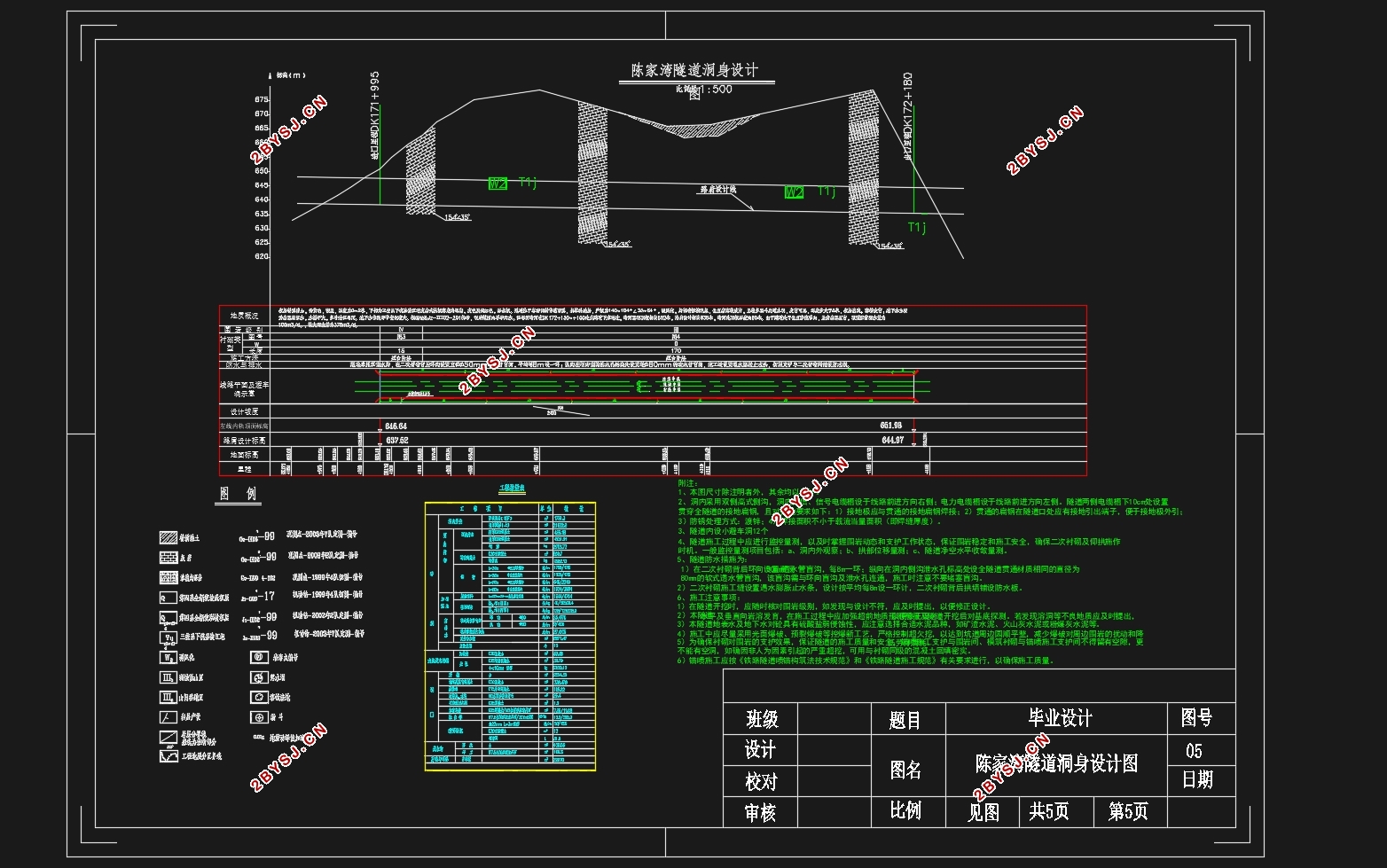The width and height of the screenshot is (1387, 868).
Task: Click the W2 weathering zone legend symbol
Action: [168, 657]
